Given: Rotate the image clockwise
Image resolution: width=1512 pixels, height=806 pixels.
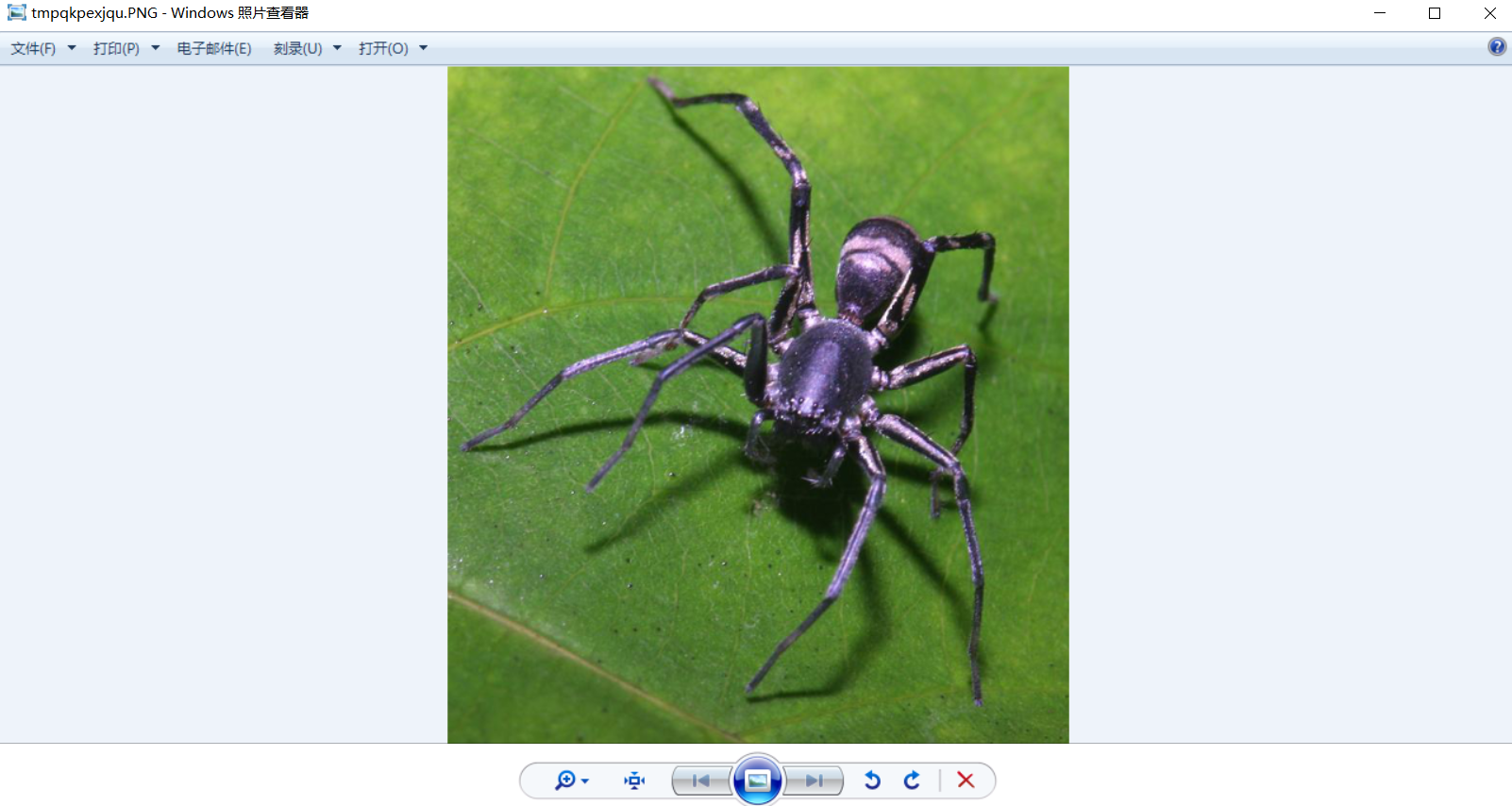Looking at the screenshot, I should click(912, 781).
